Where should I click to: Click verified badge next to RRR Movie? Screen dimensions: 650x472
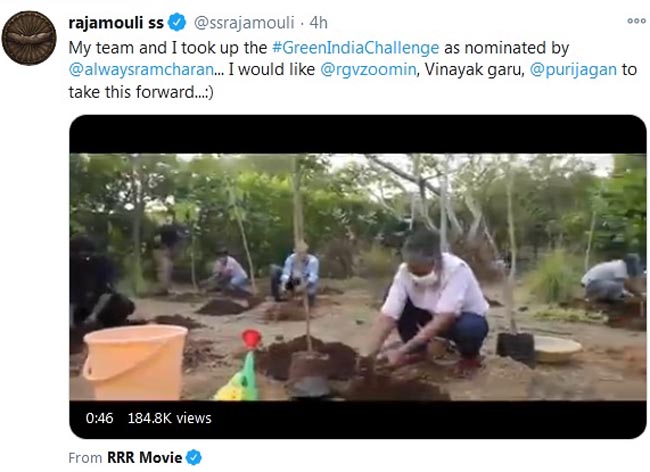coord(193,458)
